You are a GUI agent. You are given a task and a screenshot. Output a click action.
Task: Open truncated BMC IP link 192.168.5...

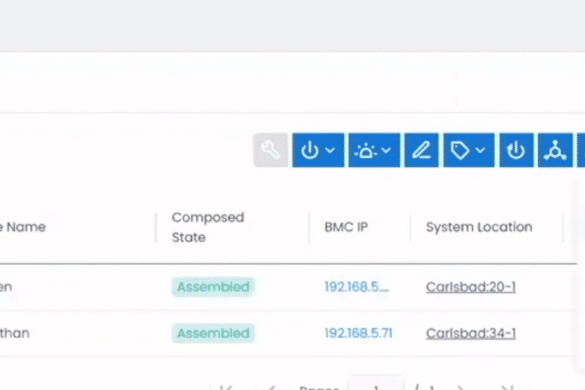tap(356, 287)
